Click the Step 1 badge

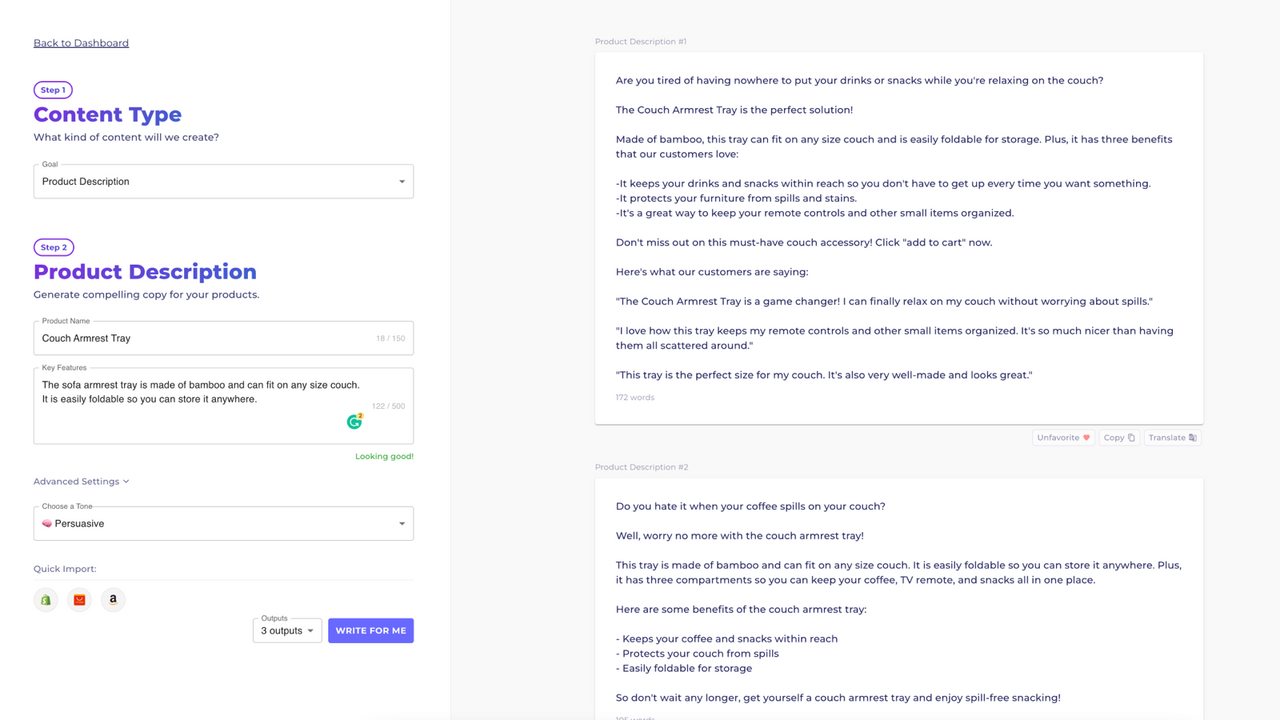53,89
